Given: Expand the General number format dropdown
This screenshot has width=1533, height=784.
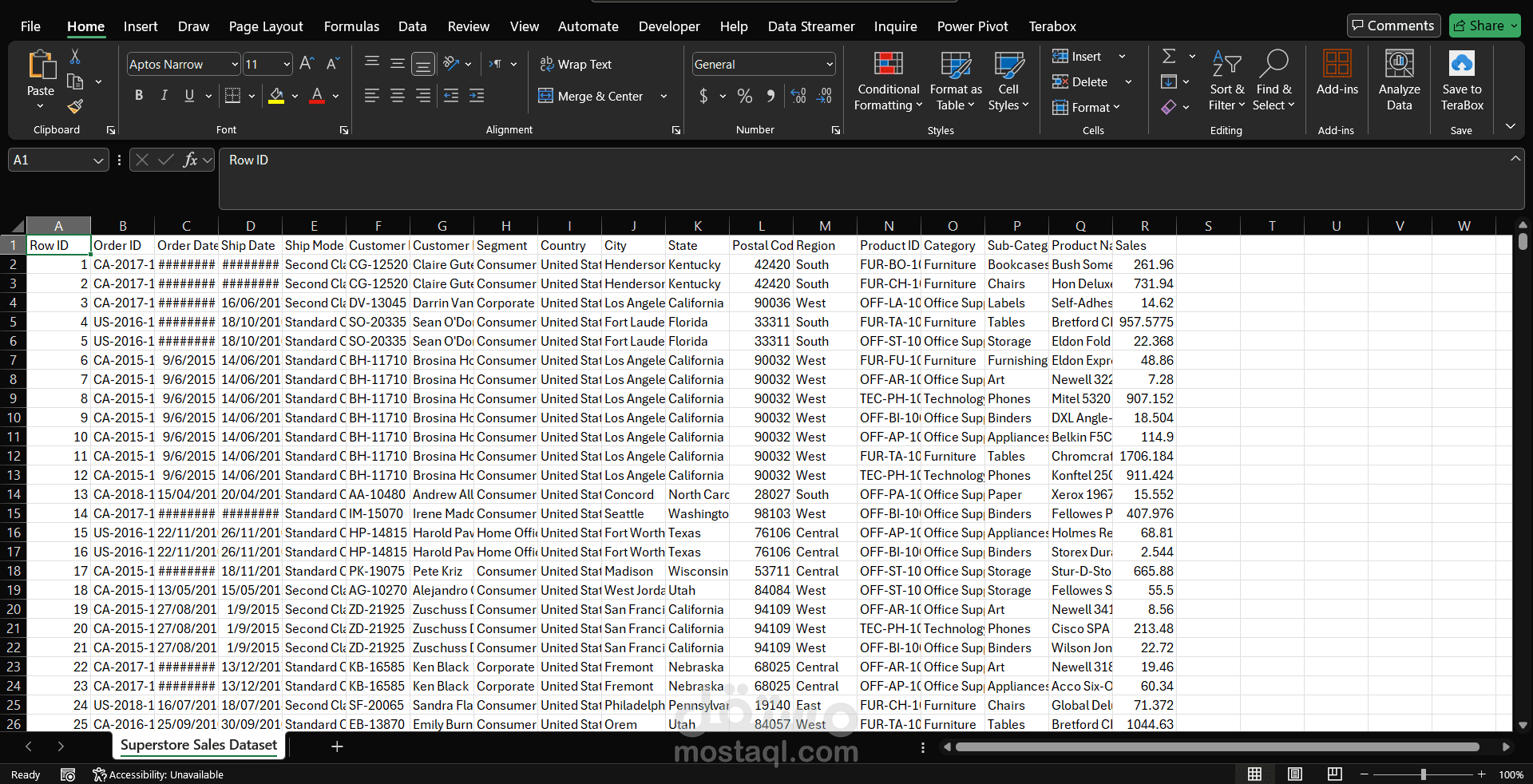Looking at the screenshot, I should tap(830, 64).
